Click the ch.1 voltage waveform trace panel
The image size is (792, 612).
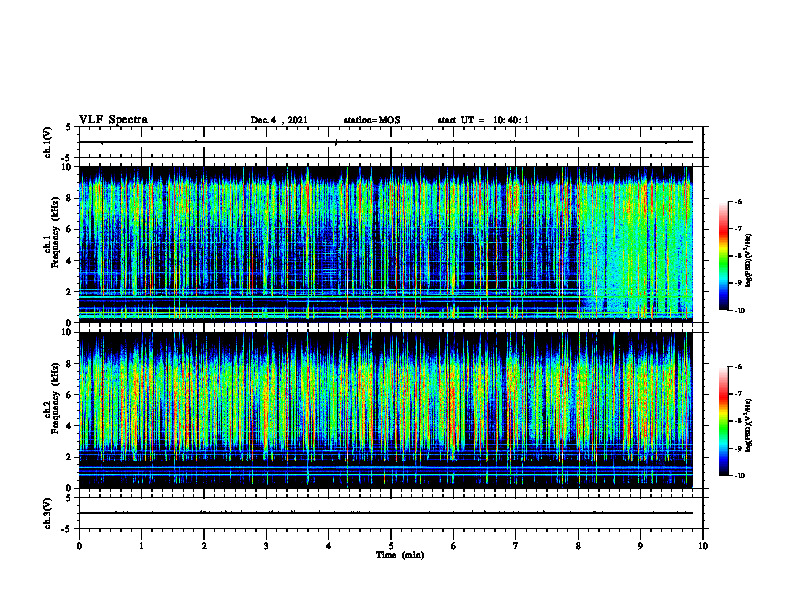[x=391, y=142]
